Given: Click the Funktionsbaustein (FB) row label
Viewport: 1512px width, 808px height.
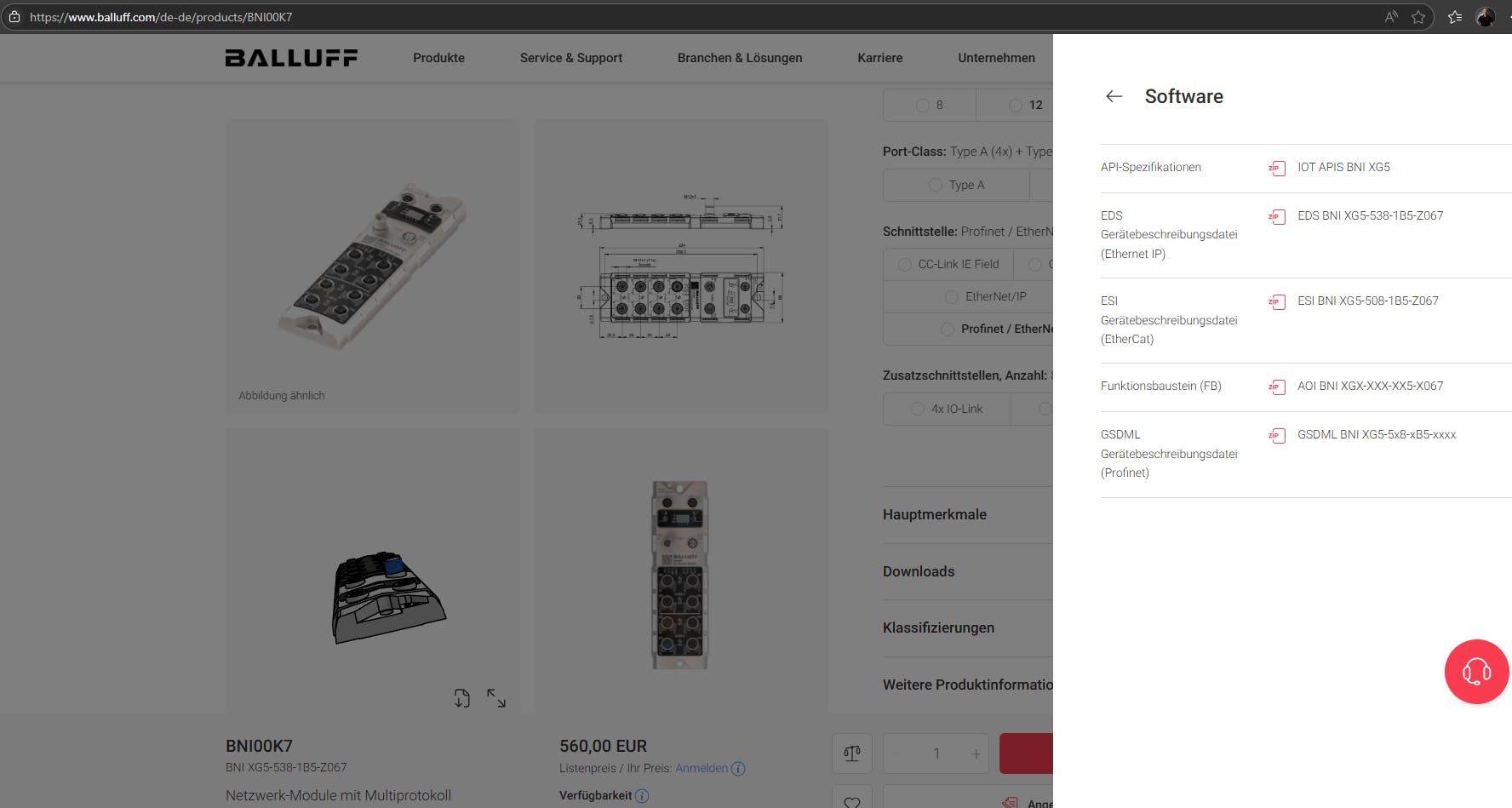Looking at the screenshot, I should click(x=1161, y=387).
